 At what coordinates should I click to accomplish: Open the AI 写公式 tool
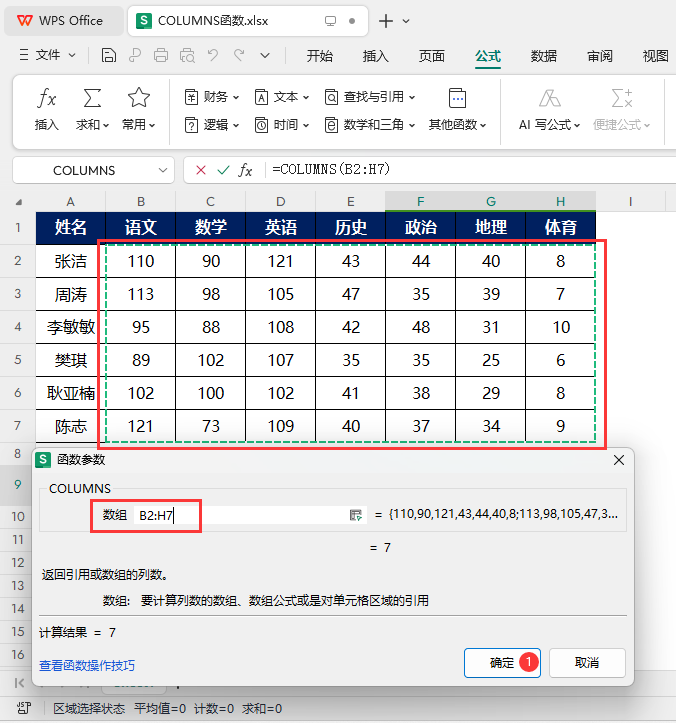[x=549, y=110]
